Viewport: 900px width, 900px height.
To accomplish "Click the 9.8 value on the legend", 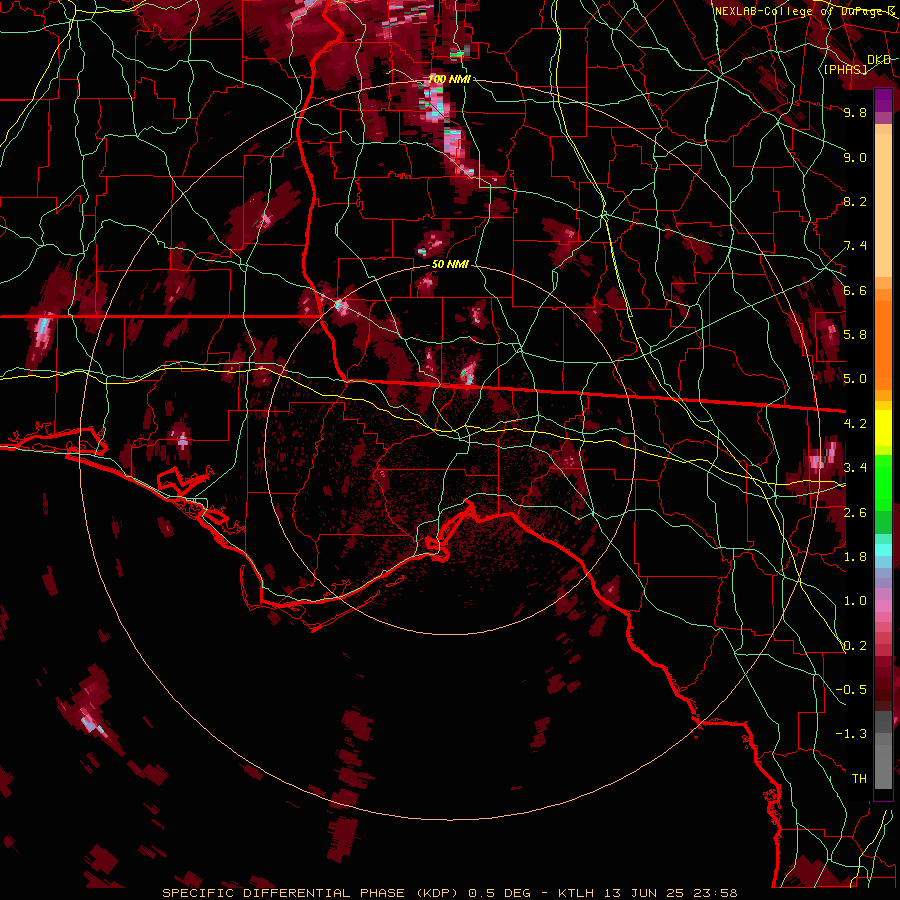I will click(x=855, y=112).
